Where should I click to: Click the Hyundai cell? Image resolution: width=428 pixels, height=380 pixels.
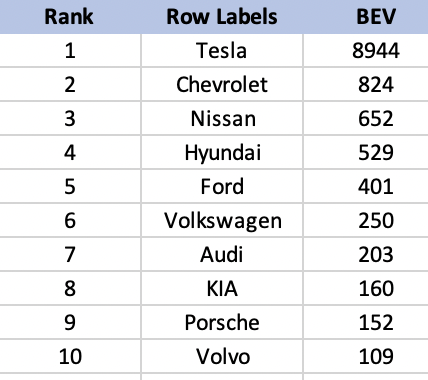point(222,152)
